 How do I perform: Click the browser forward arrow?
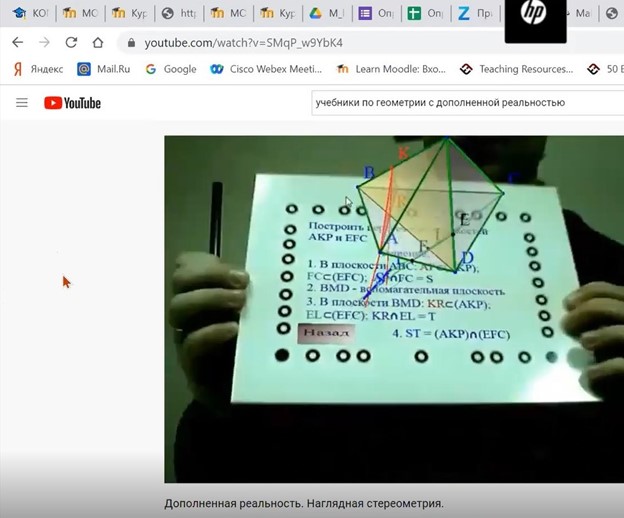point(44,43)
